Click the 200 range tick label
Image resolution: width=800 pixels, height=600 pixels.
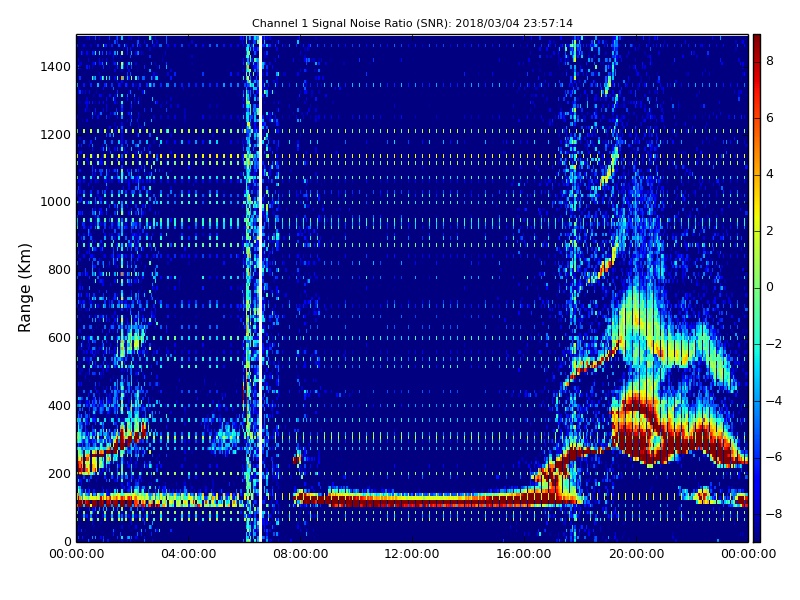pos(59,473)
